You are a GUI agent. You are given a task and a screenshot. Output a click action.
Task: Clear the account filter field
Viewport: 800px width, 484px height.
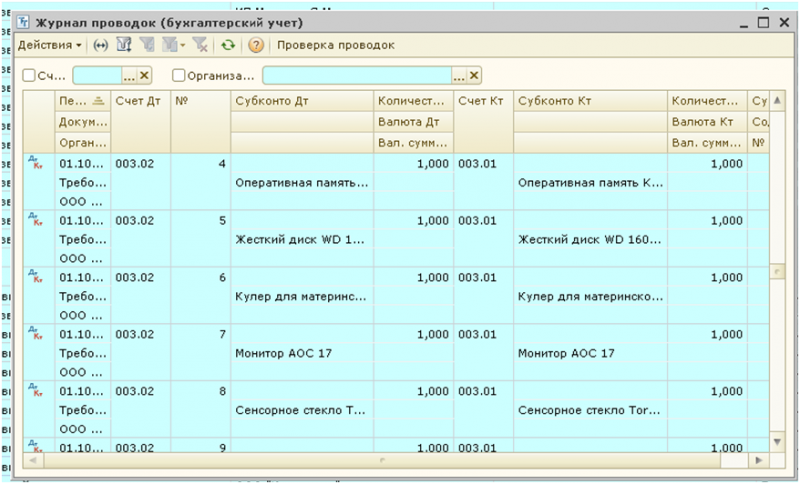pos(144,76)
